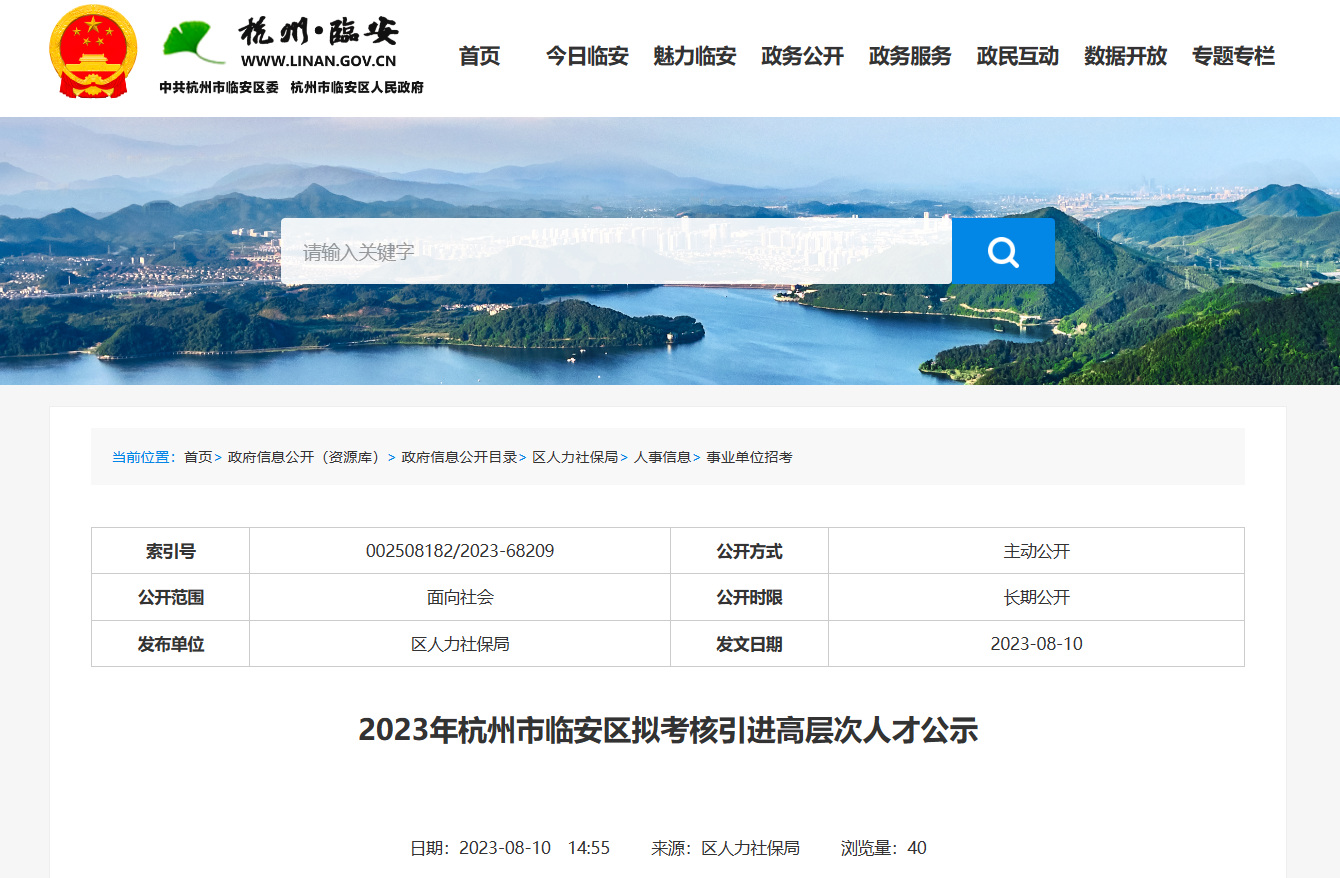Click the 杭州市临安区人民政府 header text
1340x878 pixels.
[357, 87]
